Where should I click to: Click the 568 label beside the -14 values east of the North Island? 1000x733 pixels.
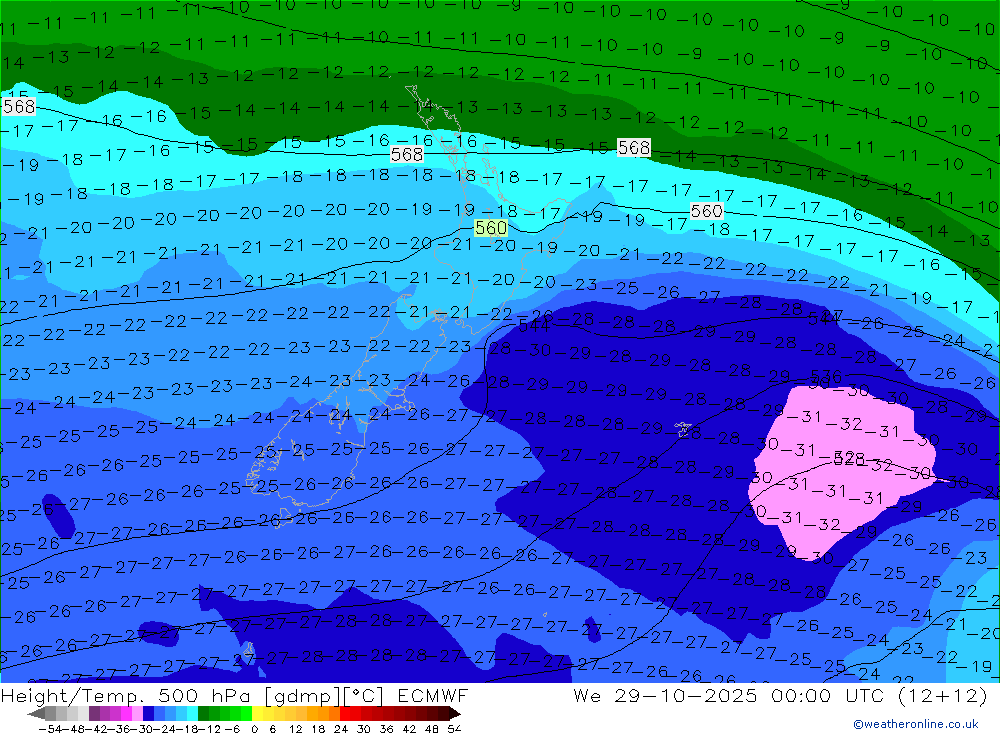pos(634,148)
